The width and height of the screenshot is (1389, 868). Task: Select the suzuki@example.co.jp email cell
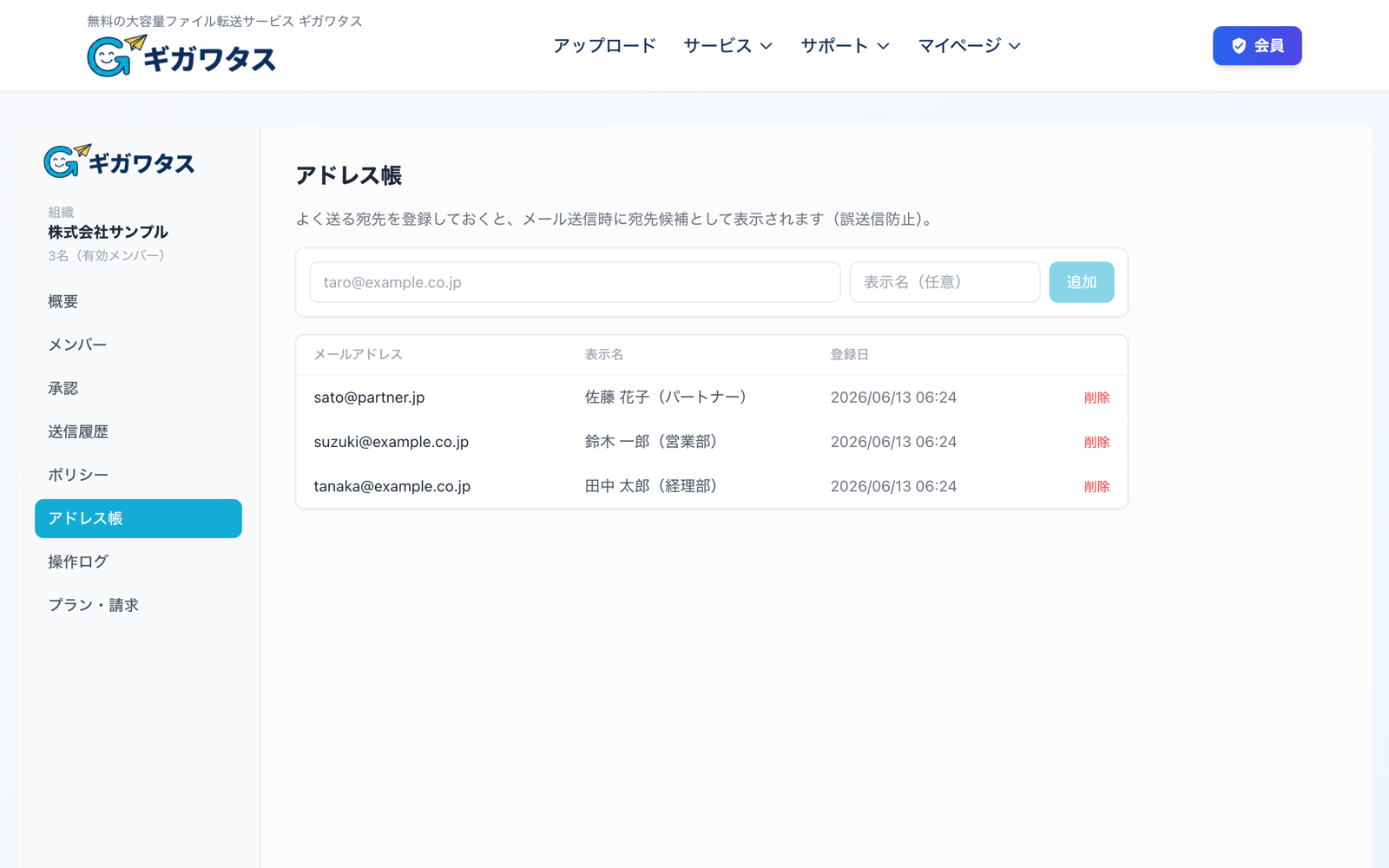pyautogui.click(x=391, y=442)
